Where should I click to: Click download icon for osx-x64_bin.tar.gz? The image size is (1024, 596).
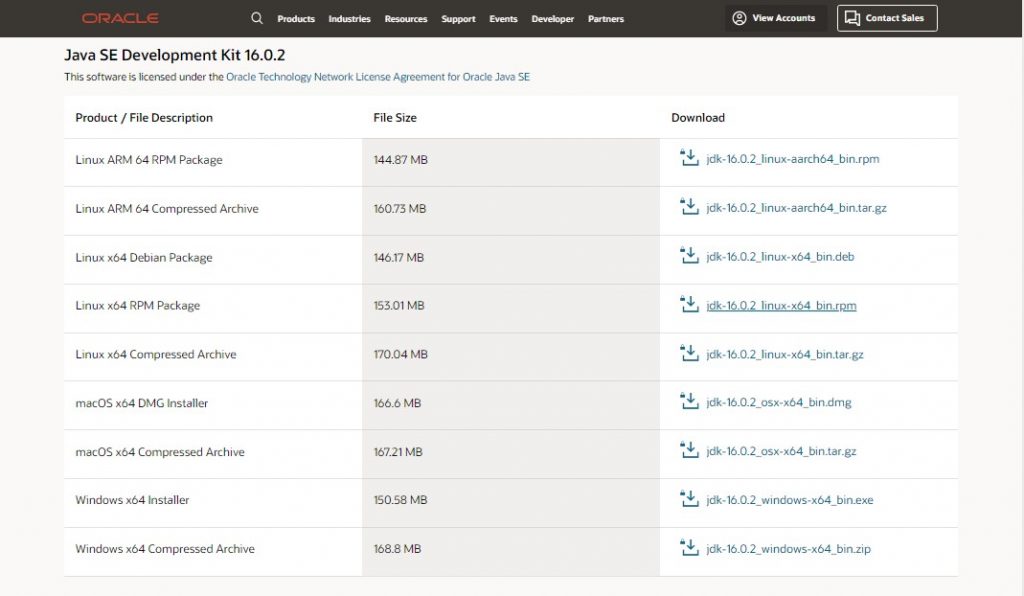point(689,450)
